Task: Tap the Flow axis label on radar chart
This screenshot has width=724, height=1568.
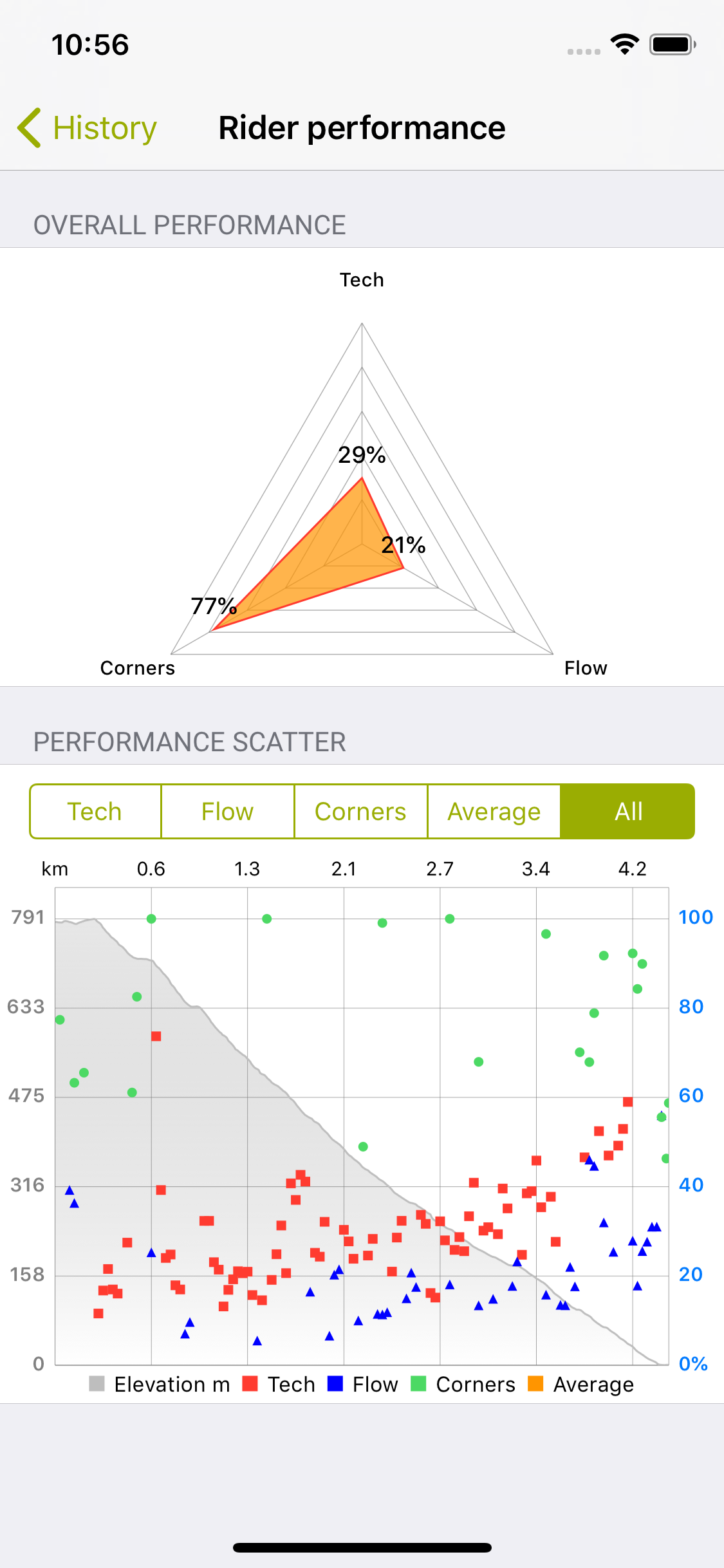Action: pos(586,668)
